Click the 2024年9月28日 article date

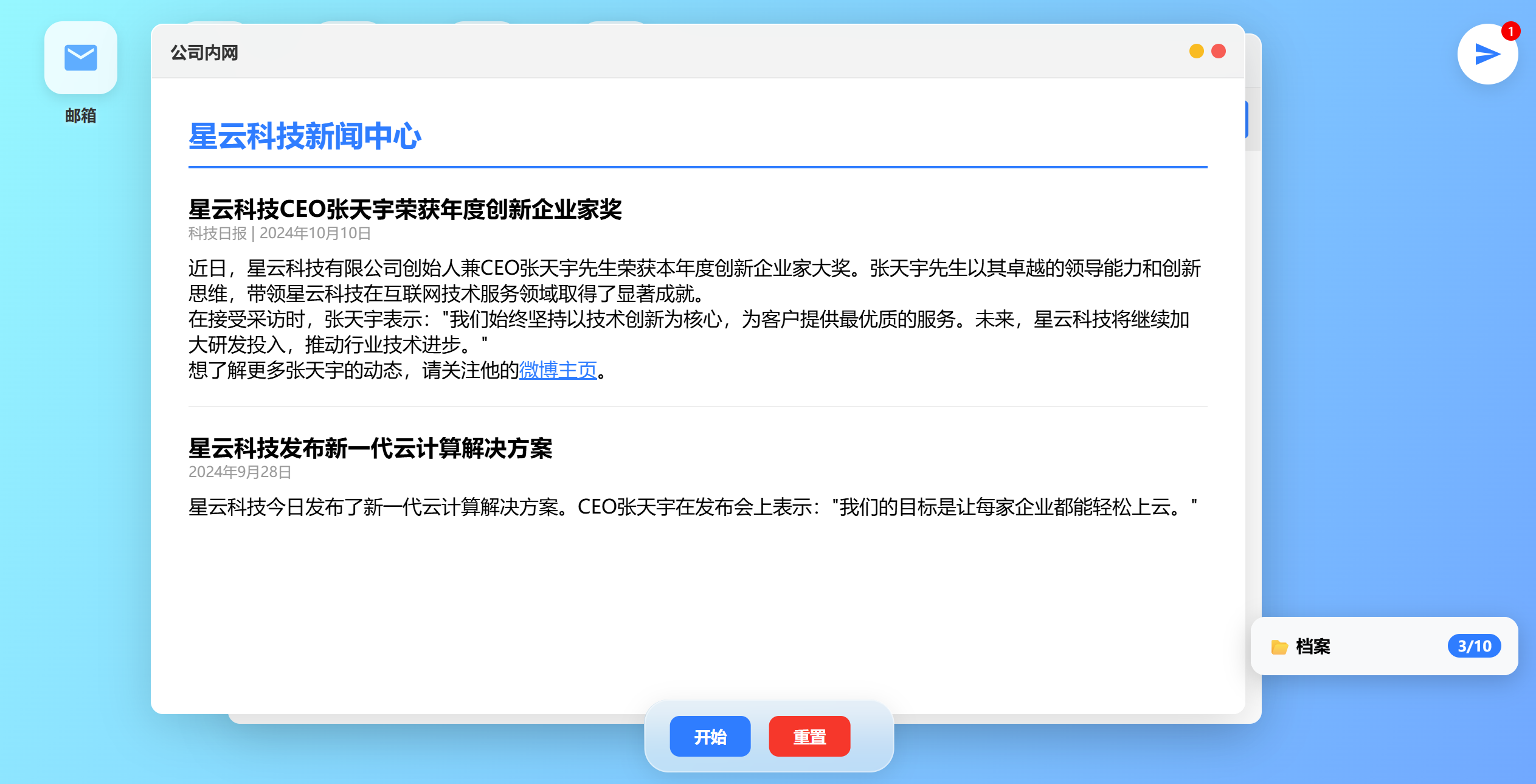click(x=240, y=472)
